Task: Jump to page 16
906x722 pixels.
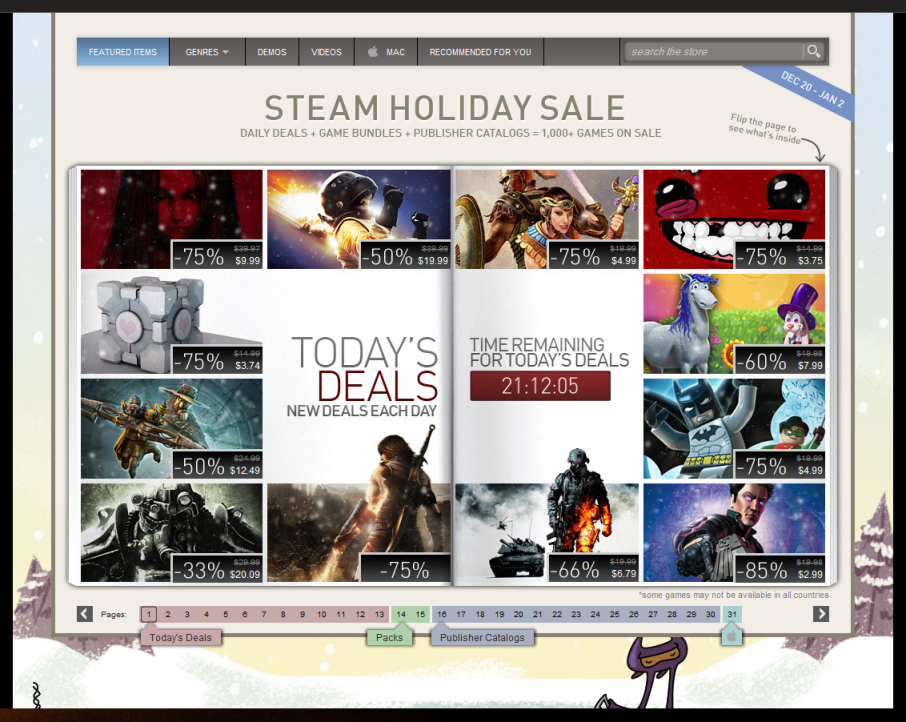Action: 441,614
